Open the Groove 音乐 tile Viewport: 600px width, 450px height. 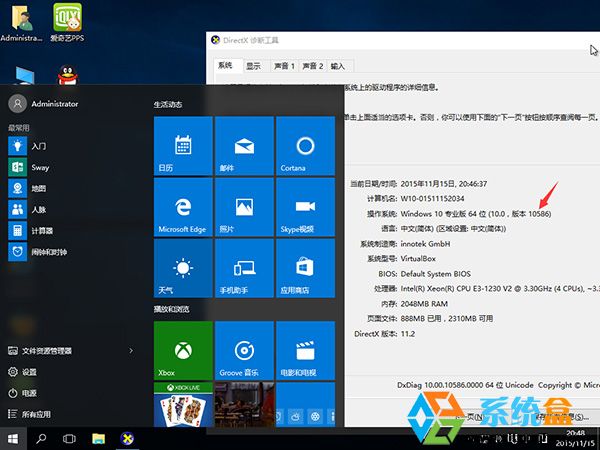243,351
